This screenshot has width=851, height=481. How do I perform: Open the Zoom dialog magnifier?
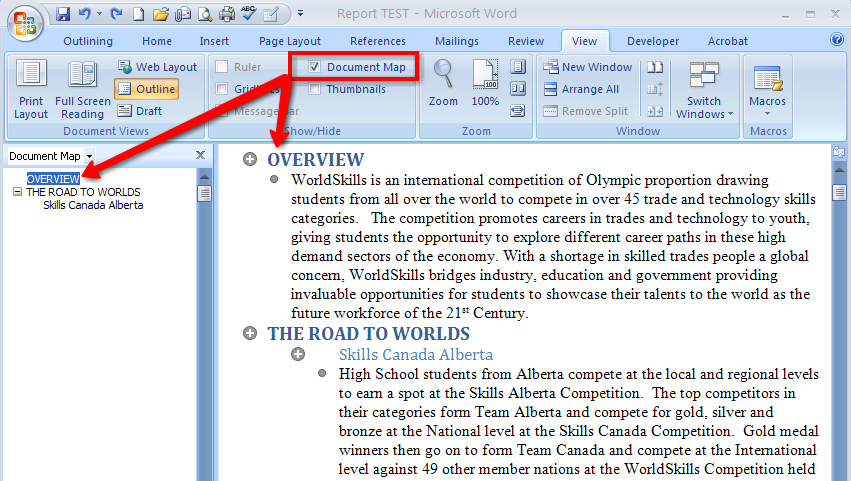coord(443,83)
